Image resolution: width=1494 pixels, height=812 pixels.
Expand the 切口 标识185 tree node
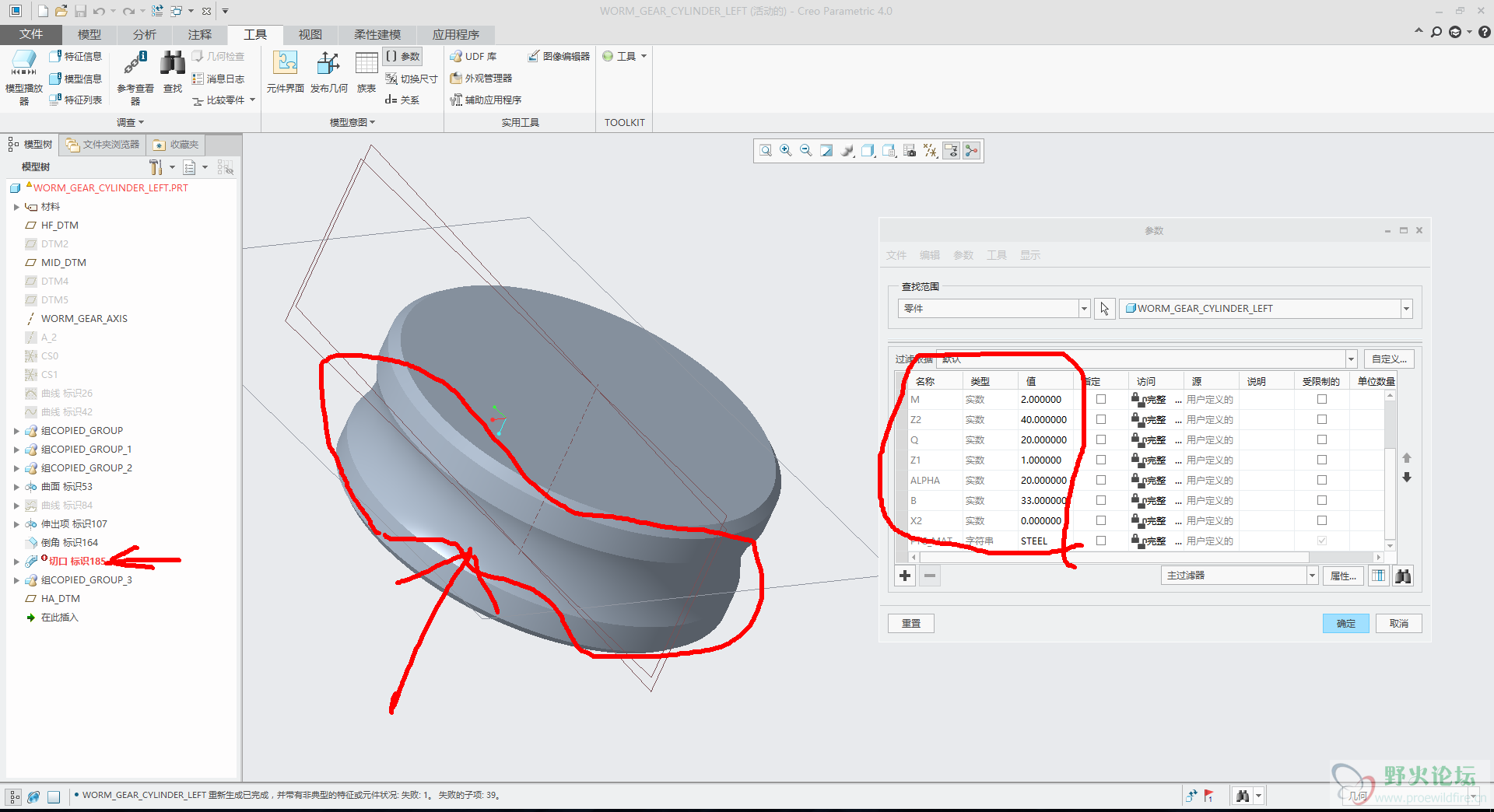click(16, 562)
